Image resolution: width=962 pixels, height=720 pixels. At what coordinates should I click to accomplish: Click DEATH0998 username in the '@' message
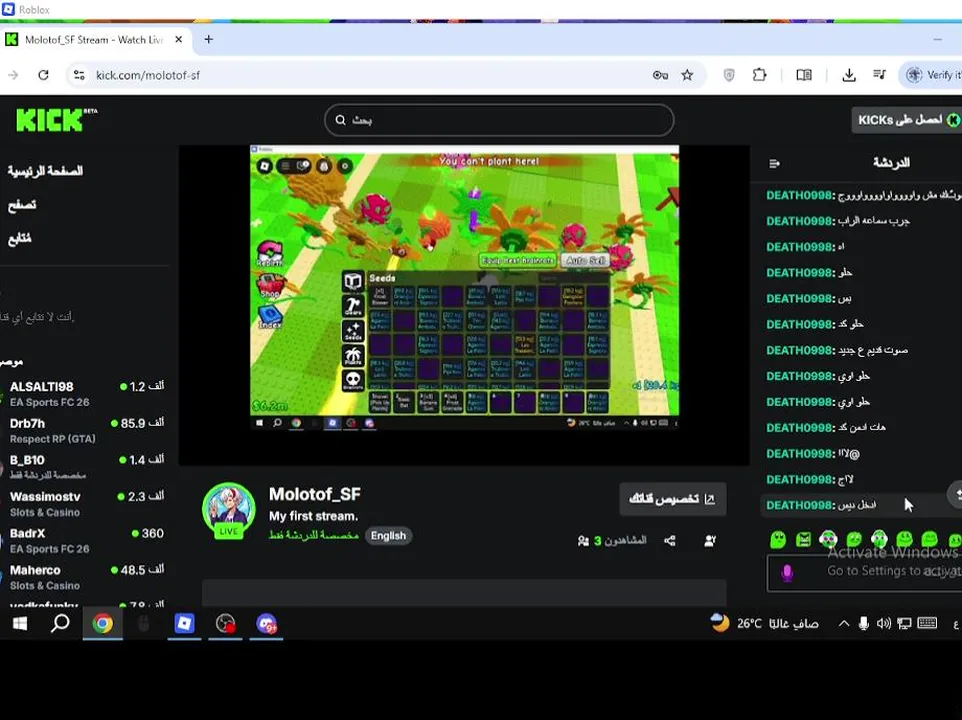(x=799, y=454)
